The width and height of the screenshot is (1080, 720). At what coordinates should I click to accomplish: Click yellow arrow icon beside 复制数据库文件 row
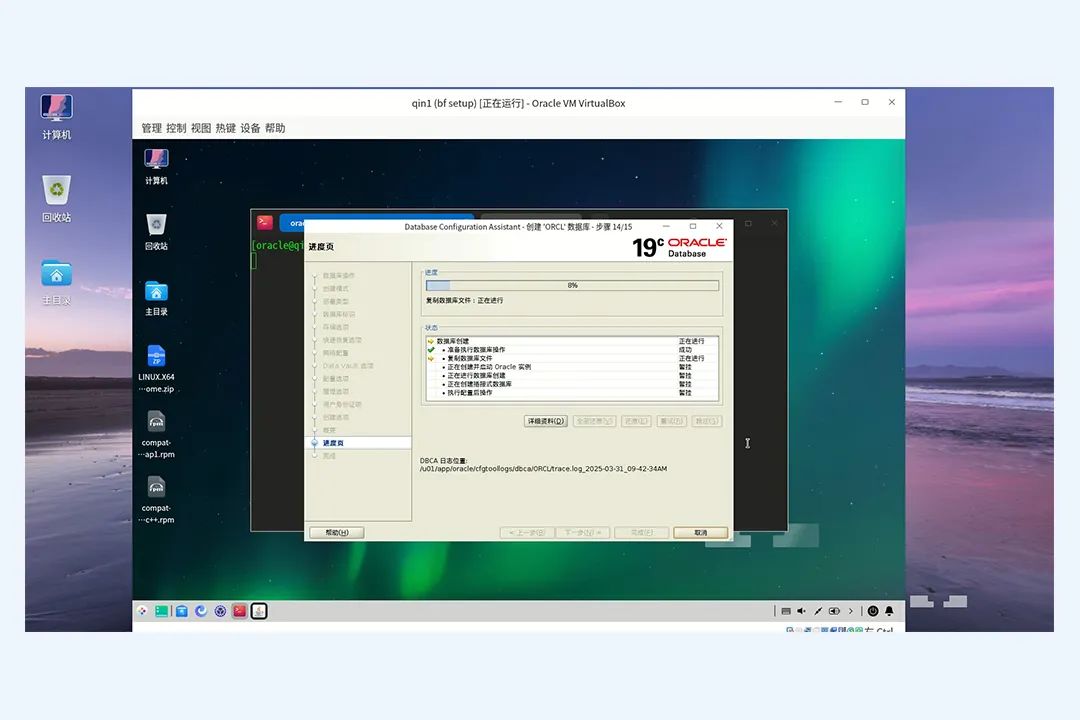point(431,358)
